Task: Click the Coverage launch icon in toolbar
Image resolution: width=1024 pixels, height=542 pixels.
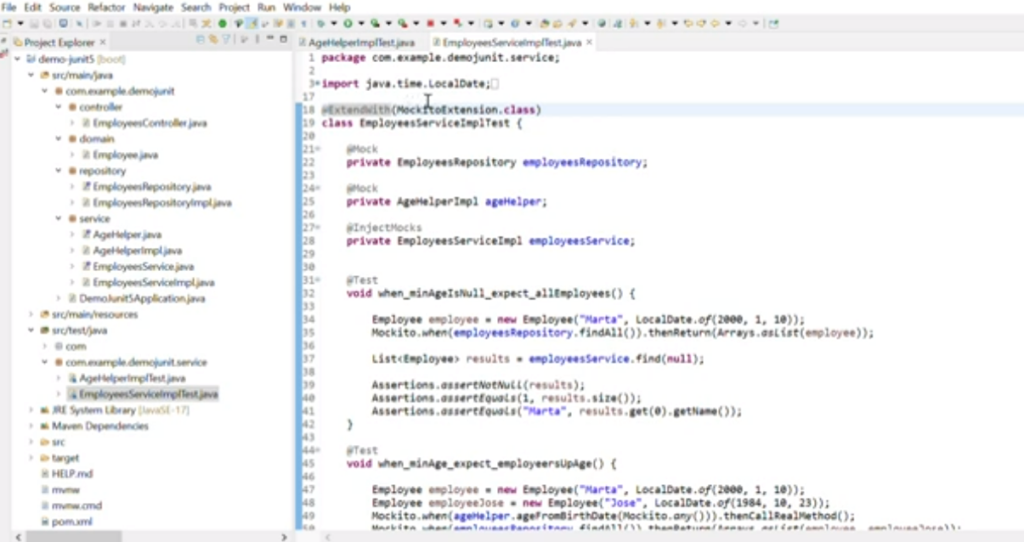Action: 375,22
